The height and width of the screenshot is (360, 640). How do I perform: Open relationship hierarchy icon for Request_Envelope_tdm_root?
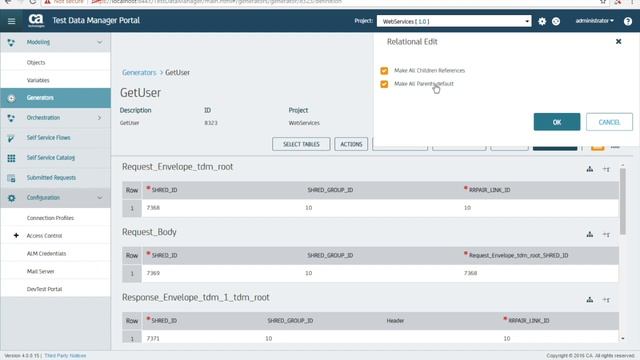click(590, 169)
